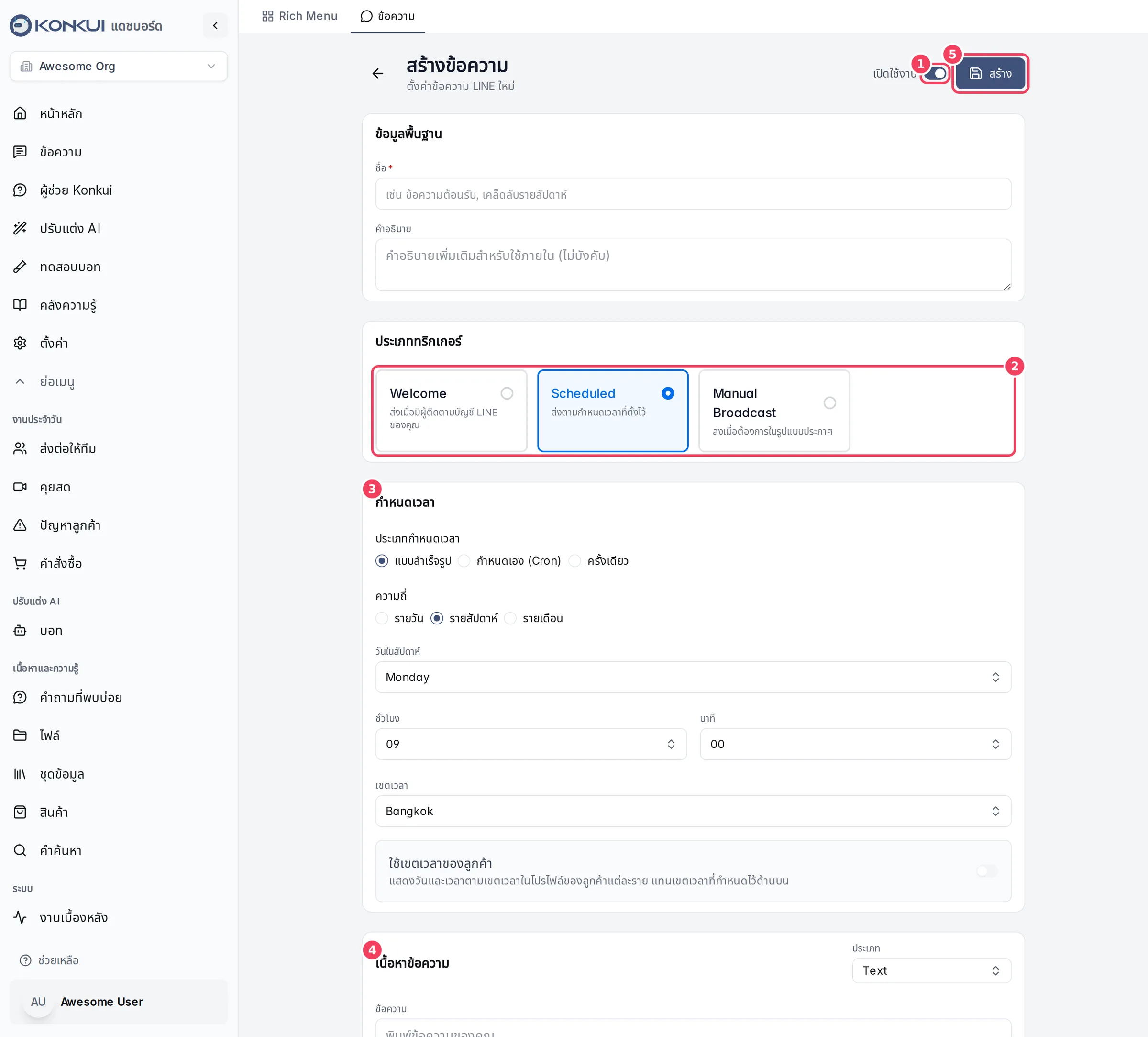Open ข้อความ in the sidebar

coord(119,152)
